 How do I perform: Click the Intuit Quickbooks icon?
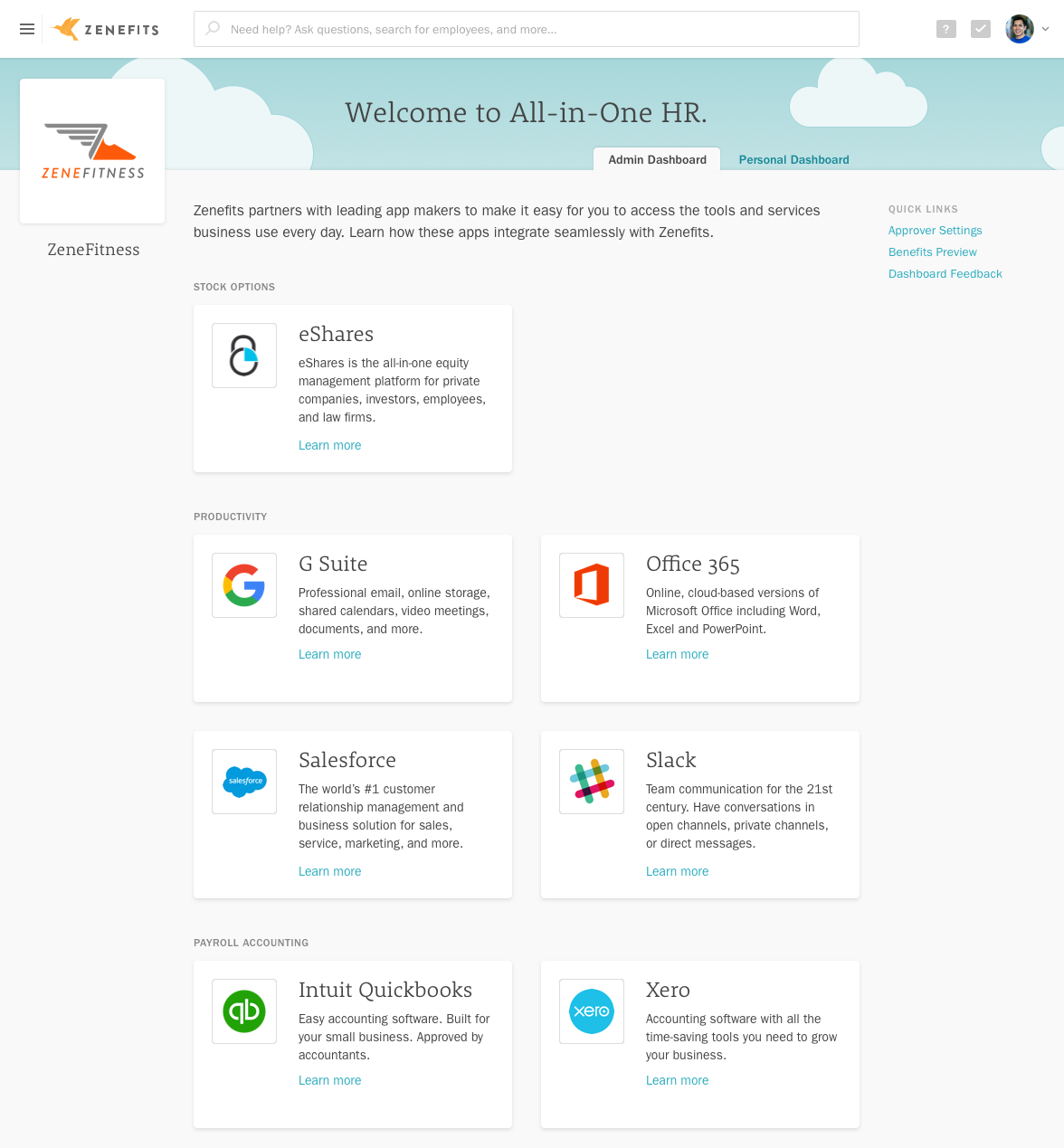(x=244, y=1011)
